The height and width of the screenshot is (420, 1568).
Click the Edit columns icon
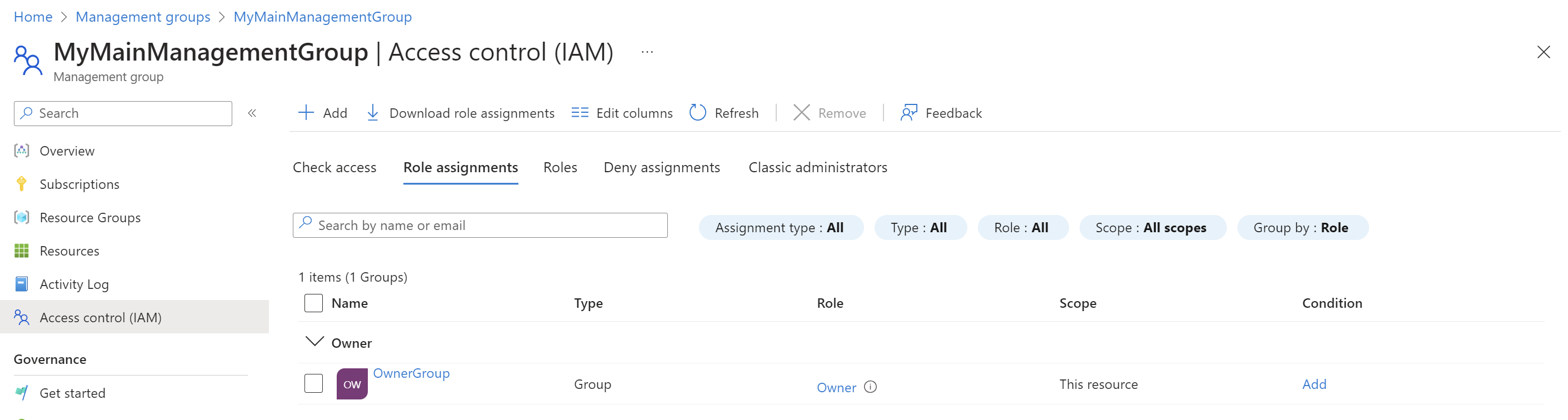point(580,113)
